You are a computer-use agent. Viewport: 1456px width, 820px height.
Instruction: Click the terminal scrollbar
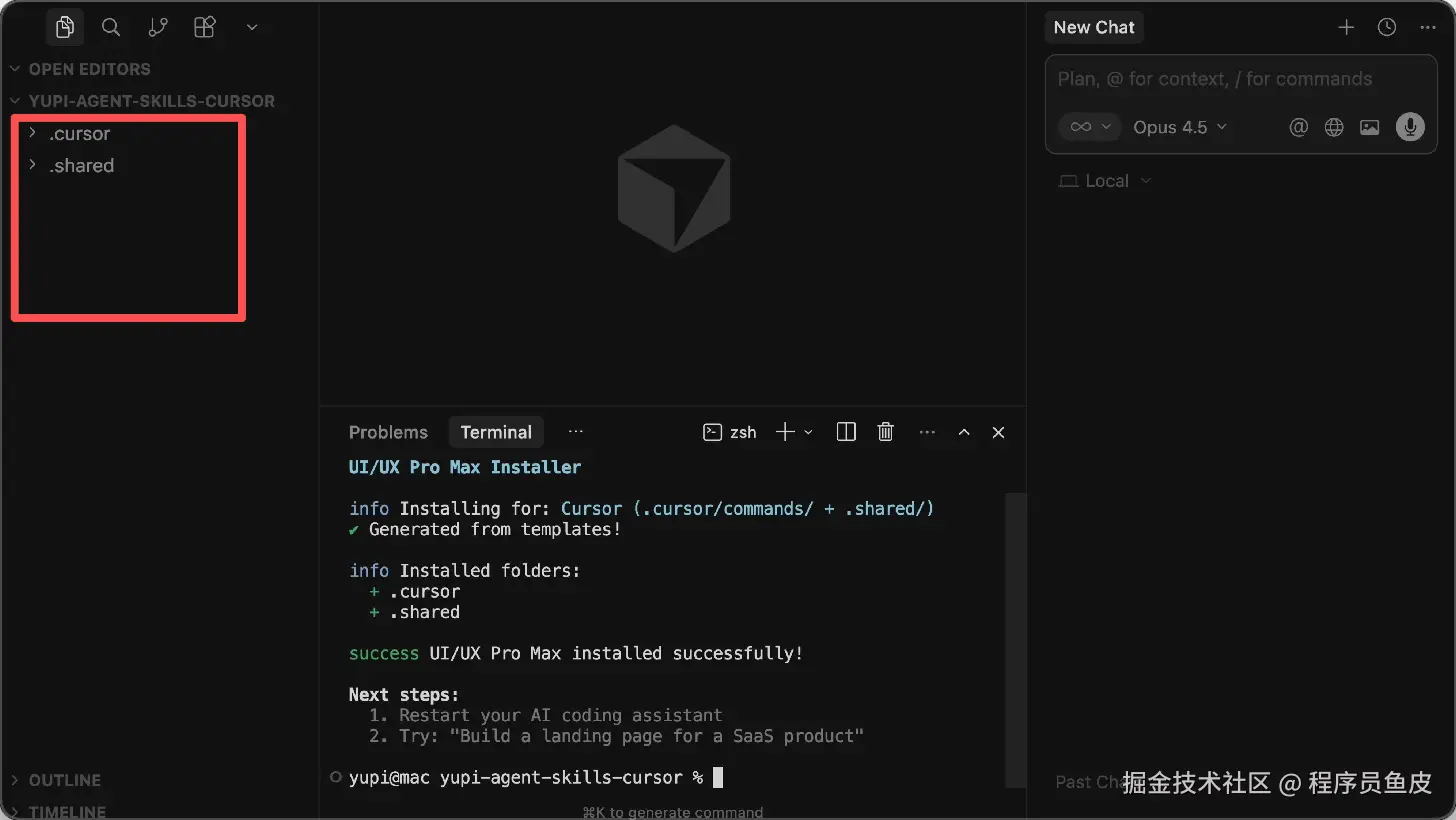tap(1015, 640)
